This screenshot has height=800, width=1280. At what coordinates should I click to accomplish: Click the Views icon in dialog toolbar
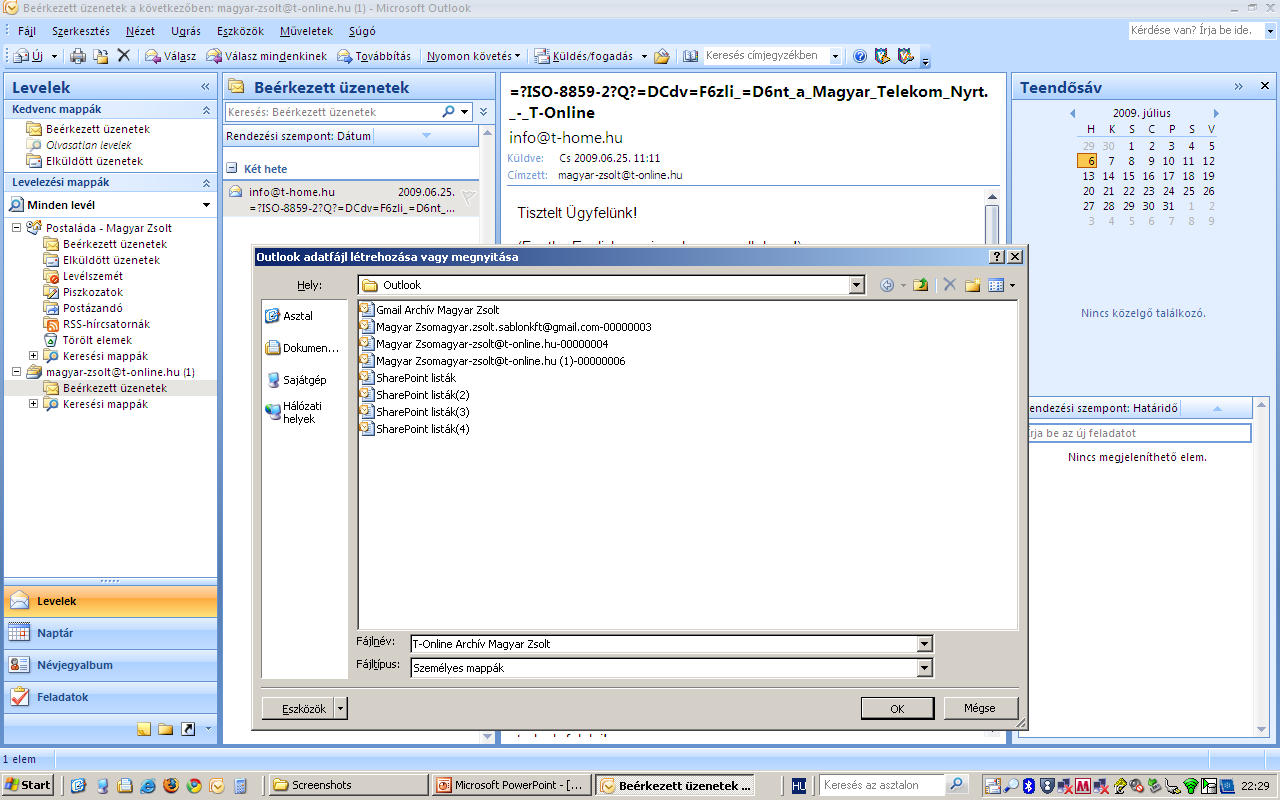point(995,285)
